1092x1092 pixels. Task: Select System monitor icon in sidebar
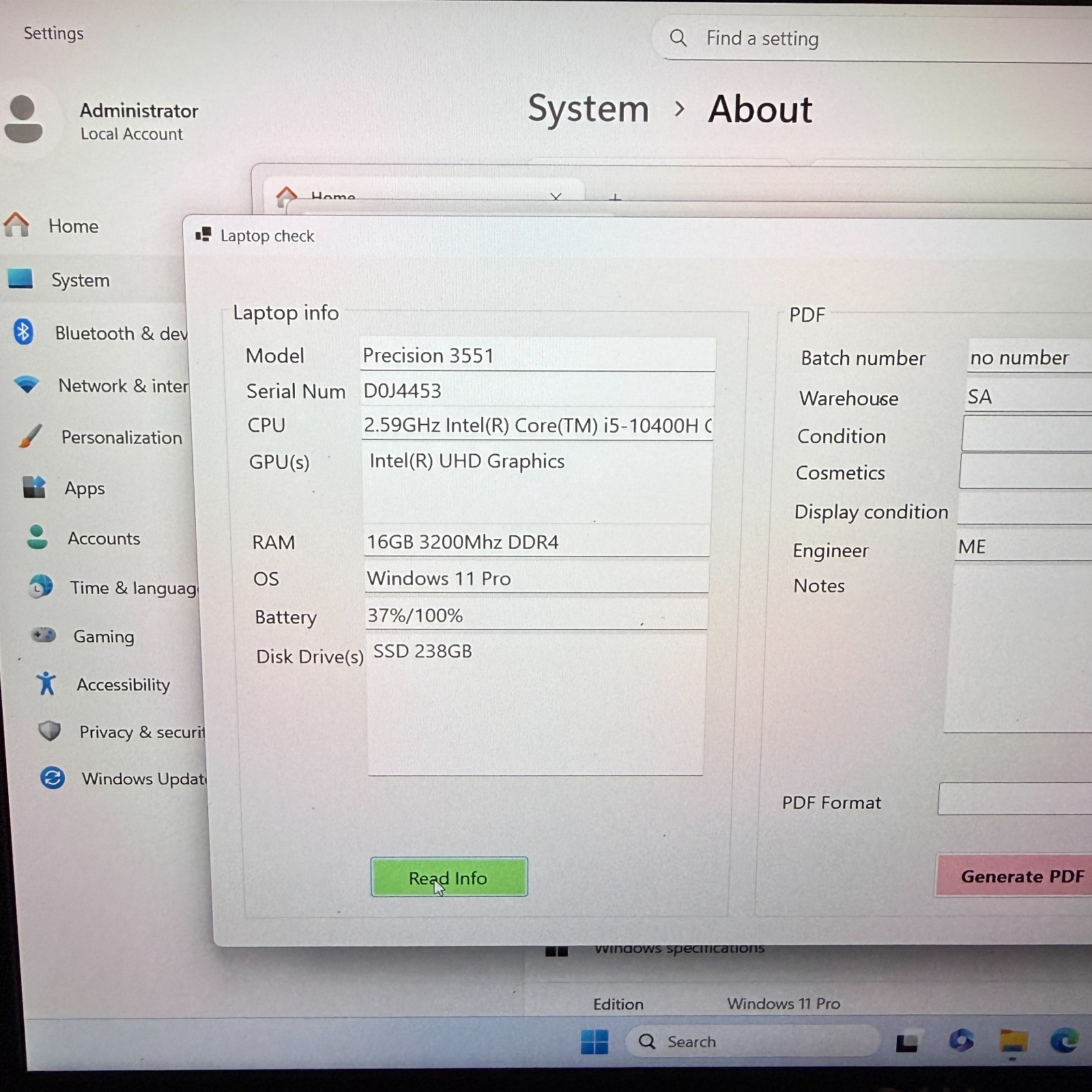(x=20, y=278)
